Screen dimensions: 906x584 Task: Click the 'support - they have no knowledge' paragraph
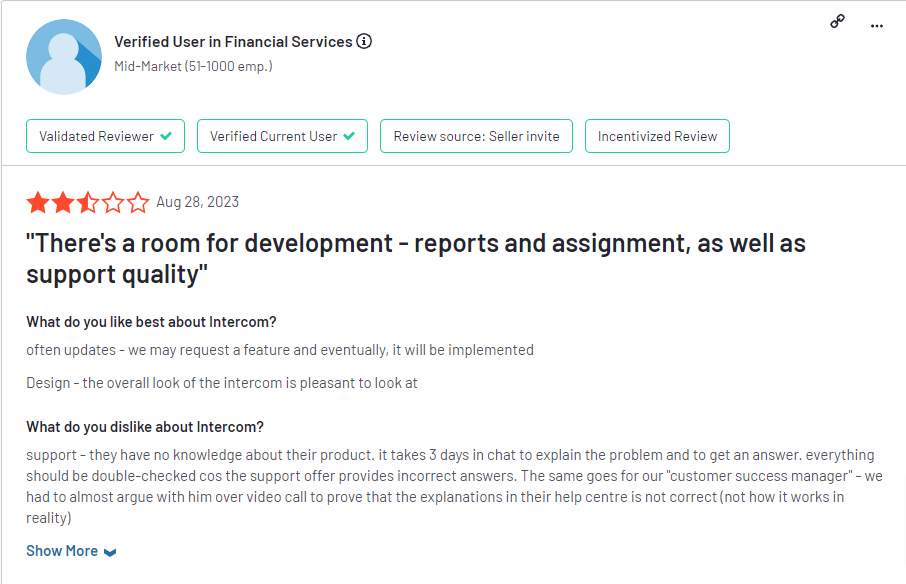click(454, 486)
